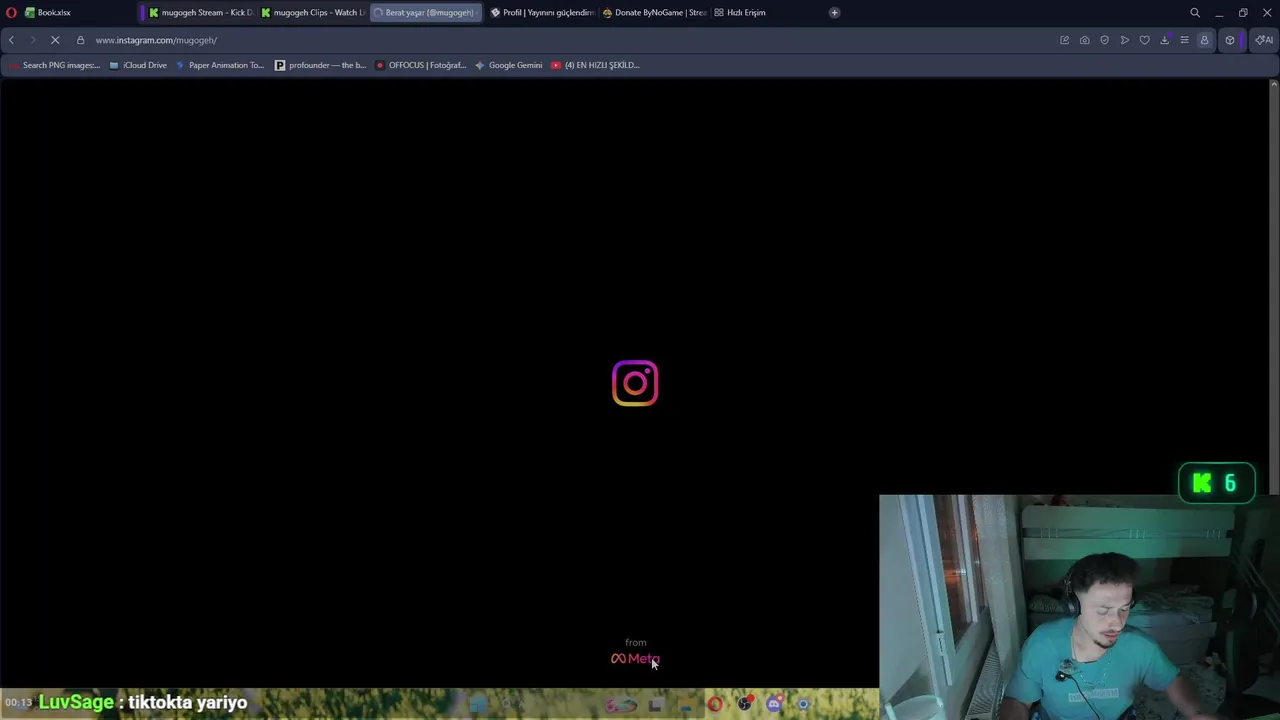Open EN HIZLI ŞEKİLDE YouTube bookmark
1280x720 pixels.
(595, 65)
